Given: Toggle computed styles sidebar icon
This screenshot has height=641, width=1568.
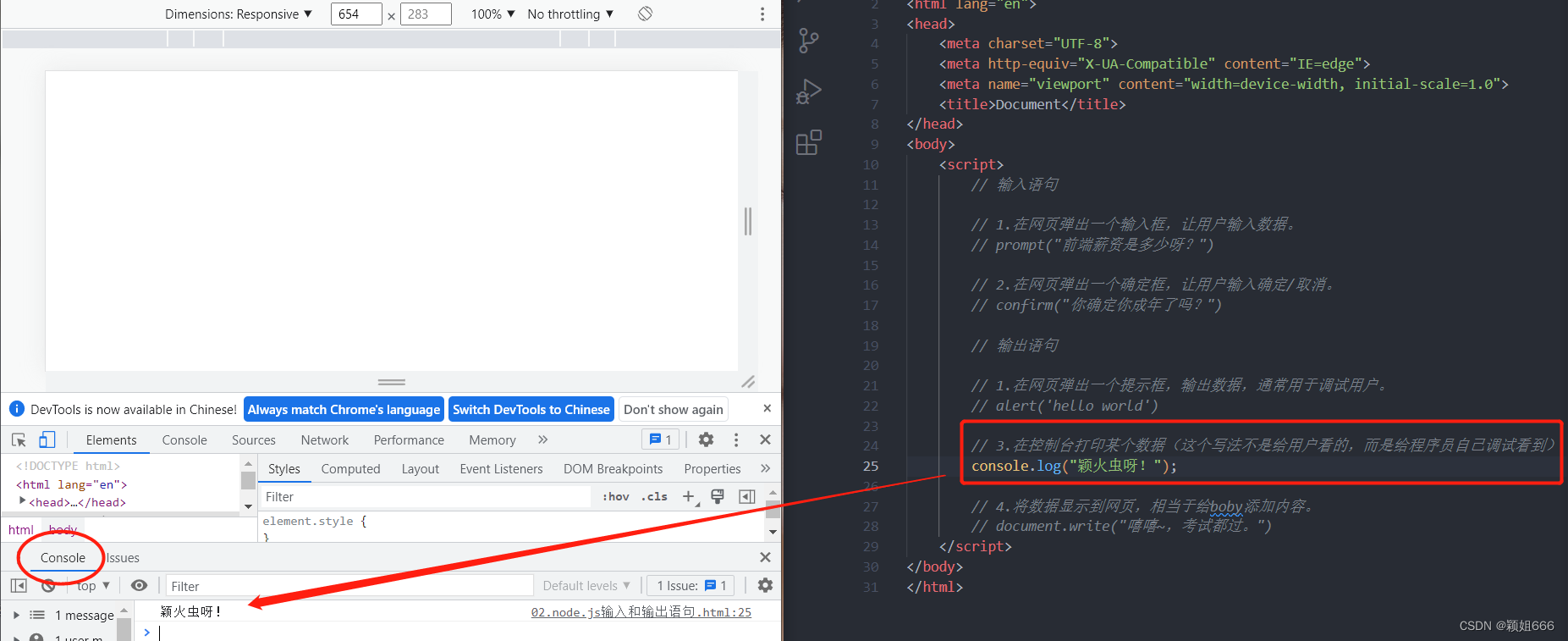Looking at the screenshot, I should coord(746,496).
